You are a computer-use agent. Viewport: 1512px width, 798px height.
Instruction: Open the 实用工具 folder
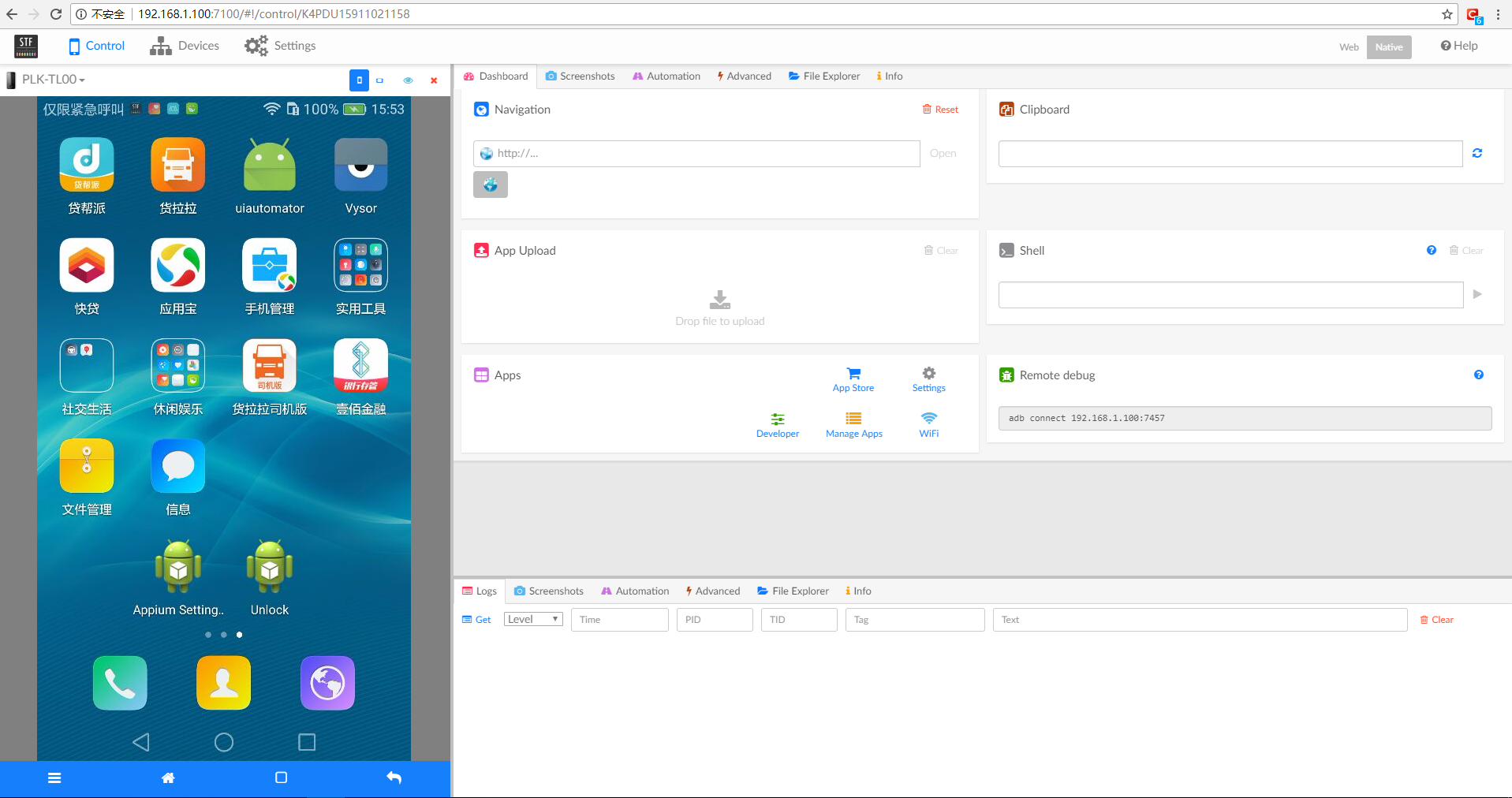pos(361,265)
